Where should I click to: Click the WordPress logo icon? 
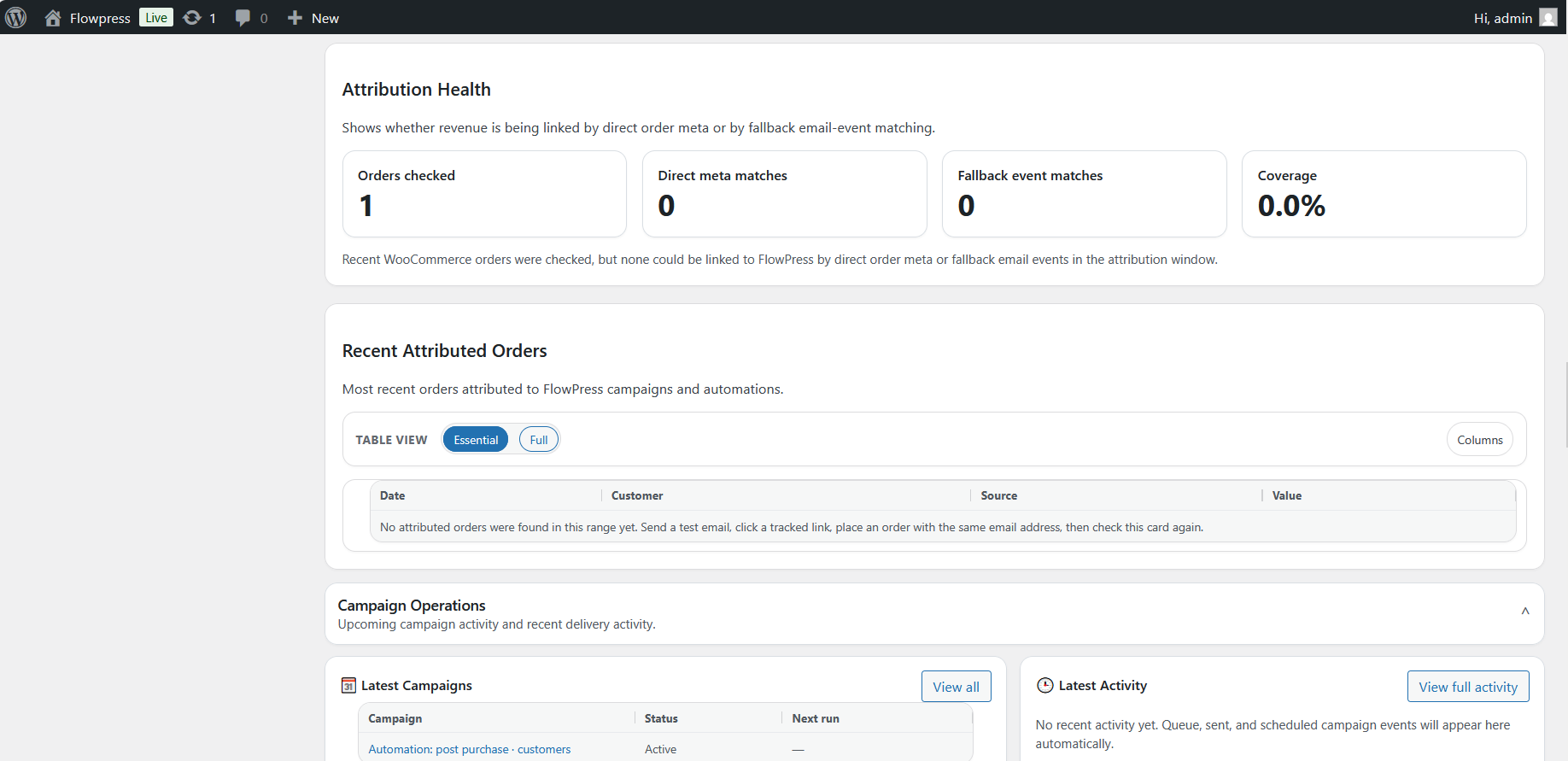16,17
